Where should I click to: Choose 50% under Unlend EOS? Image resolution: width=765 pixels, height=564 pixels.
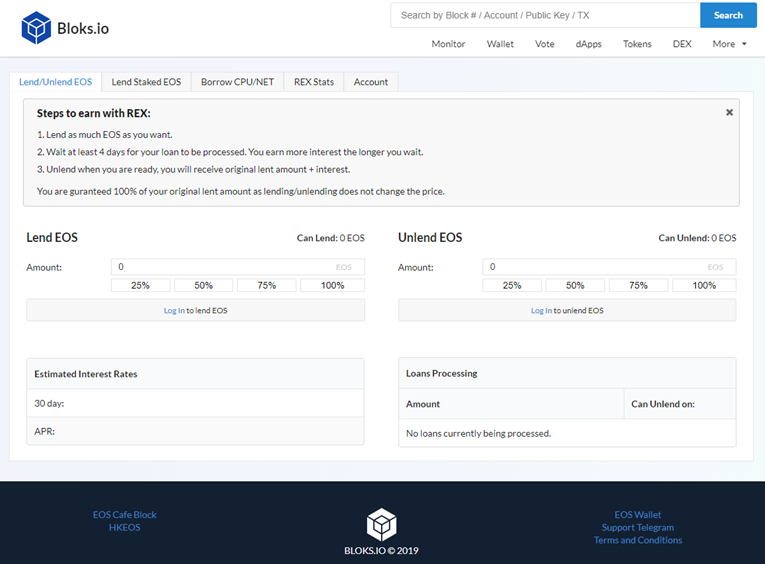[x=575, y=285]
